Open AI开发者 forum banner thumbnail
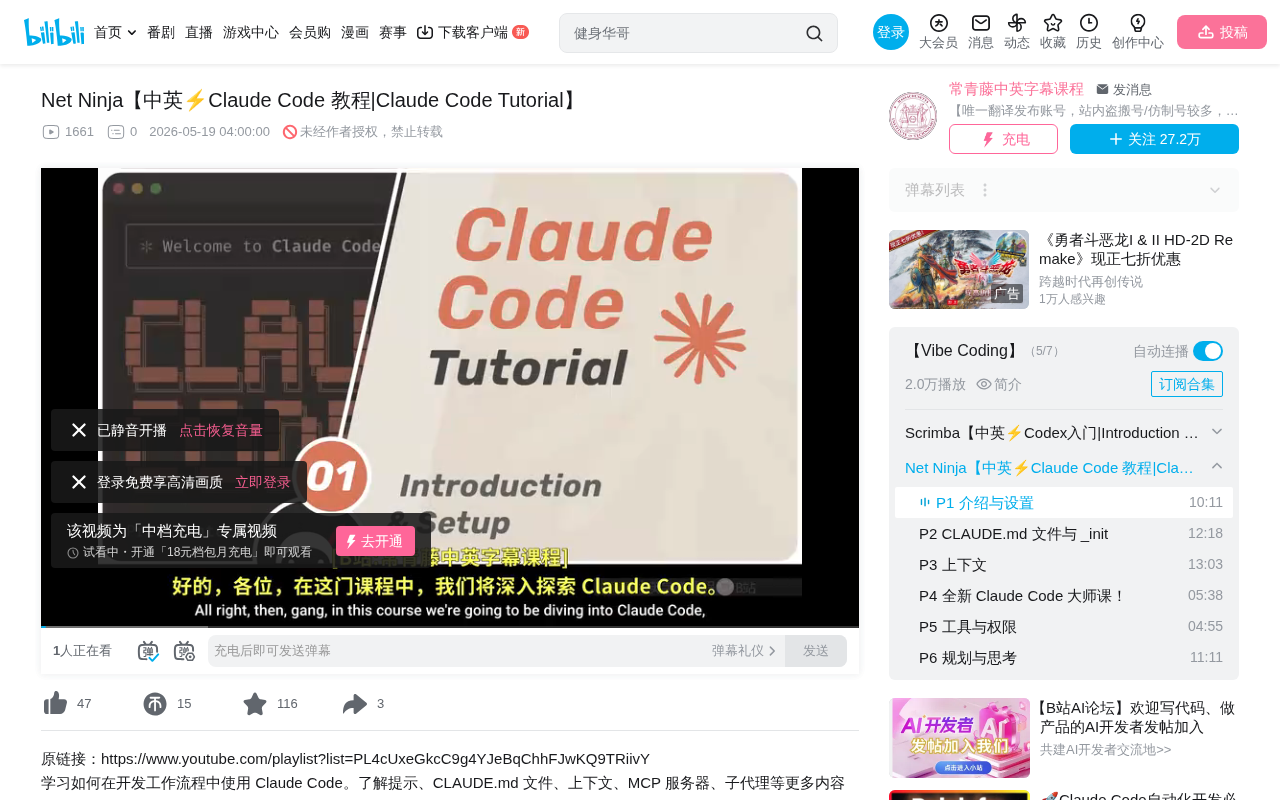Image resolution: width=1280 pixels, height=800 pixels. click(x=960, y=738)
